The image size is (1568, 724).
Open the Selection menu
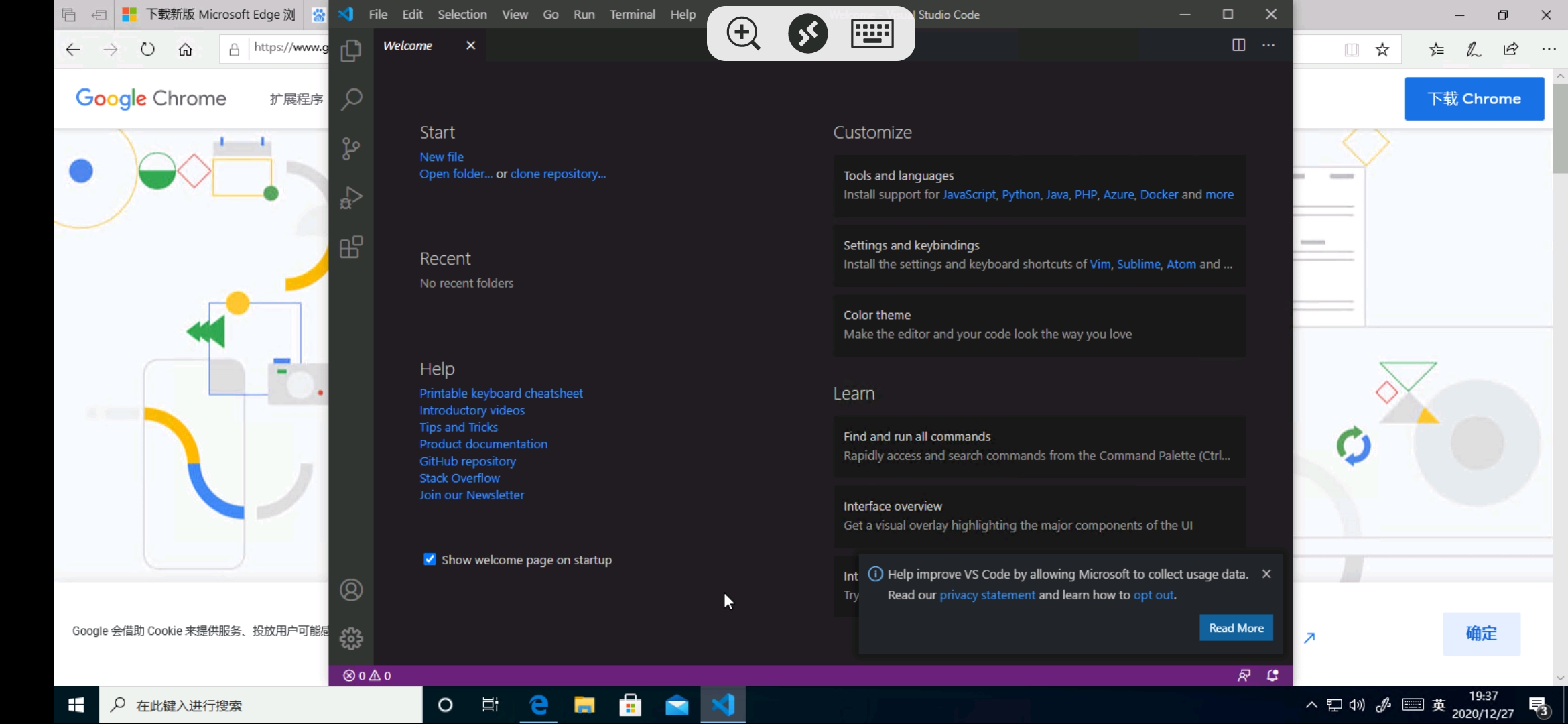(462, 14)
